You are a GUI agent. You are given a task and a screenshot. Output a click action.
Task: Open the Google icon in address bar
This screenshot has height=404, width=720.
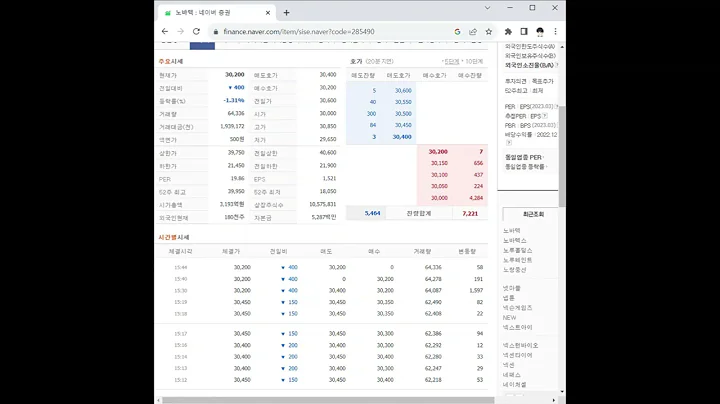(457, 32)
